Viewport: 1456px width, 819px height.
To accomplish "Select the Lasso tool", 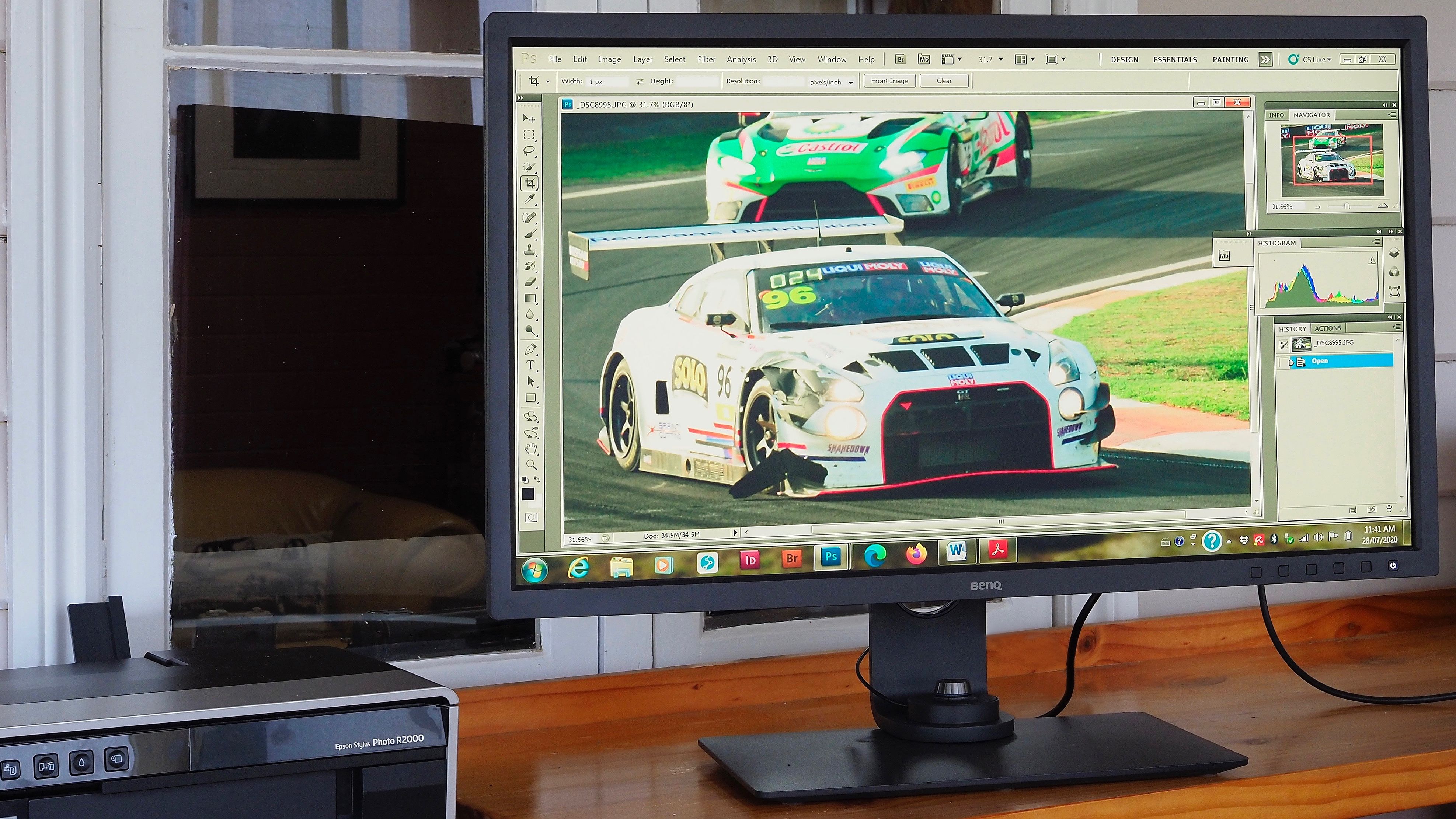I will point(529,151).
